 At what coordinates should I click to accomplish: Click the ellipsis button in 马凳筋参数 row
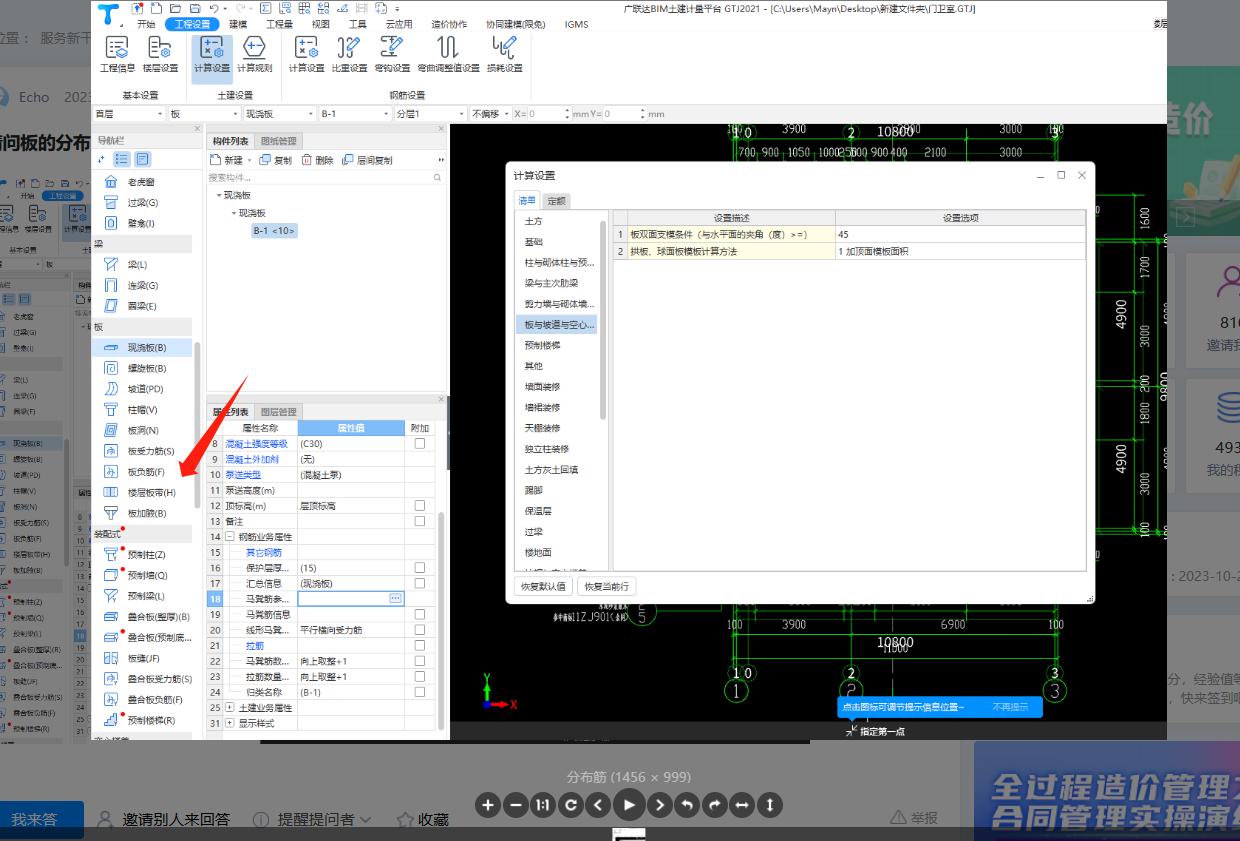pos(395,598)
